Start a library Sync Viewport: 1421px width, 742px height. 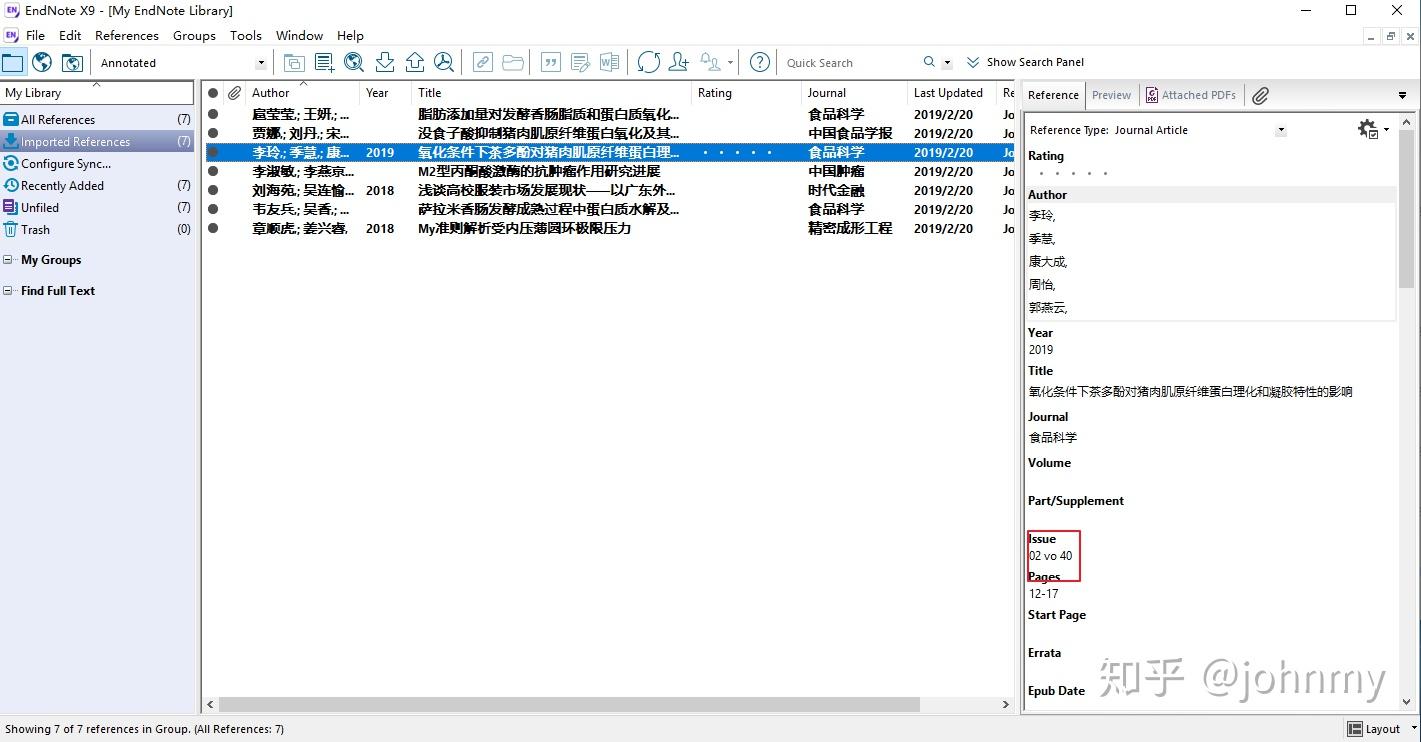pos(649,62)
